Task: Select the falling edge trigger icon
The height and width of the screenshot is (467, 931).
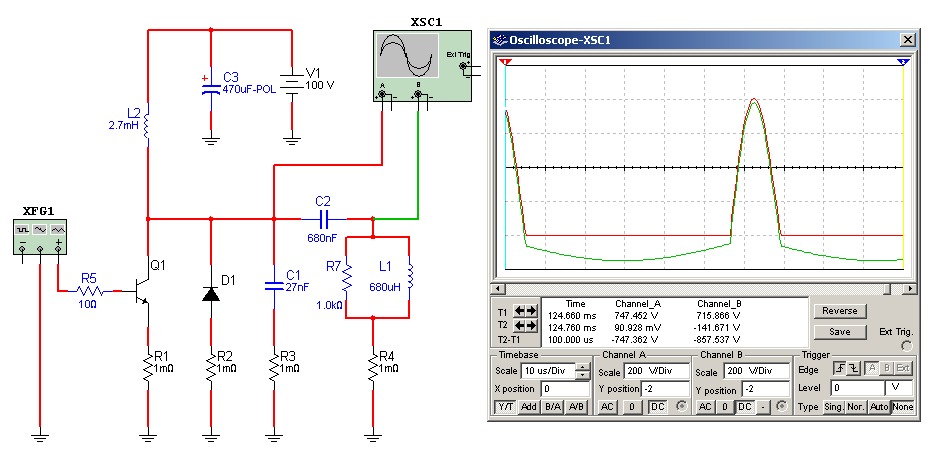Action: click(x=853, y=370)
